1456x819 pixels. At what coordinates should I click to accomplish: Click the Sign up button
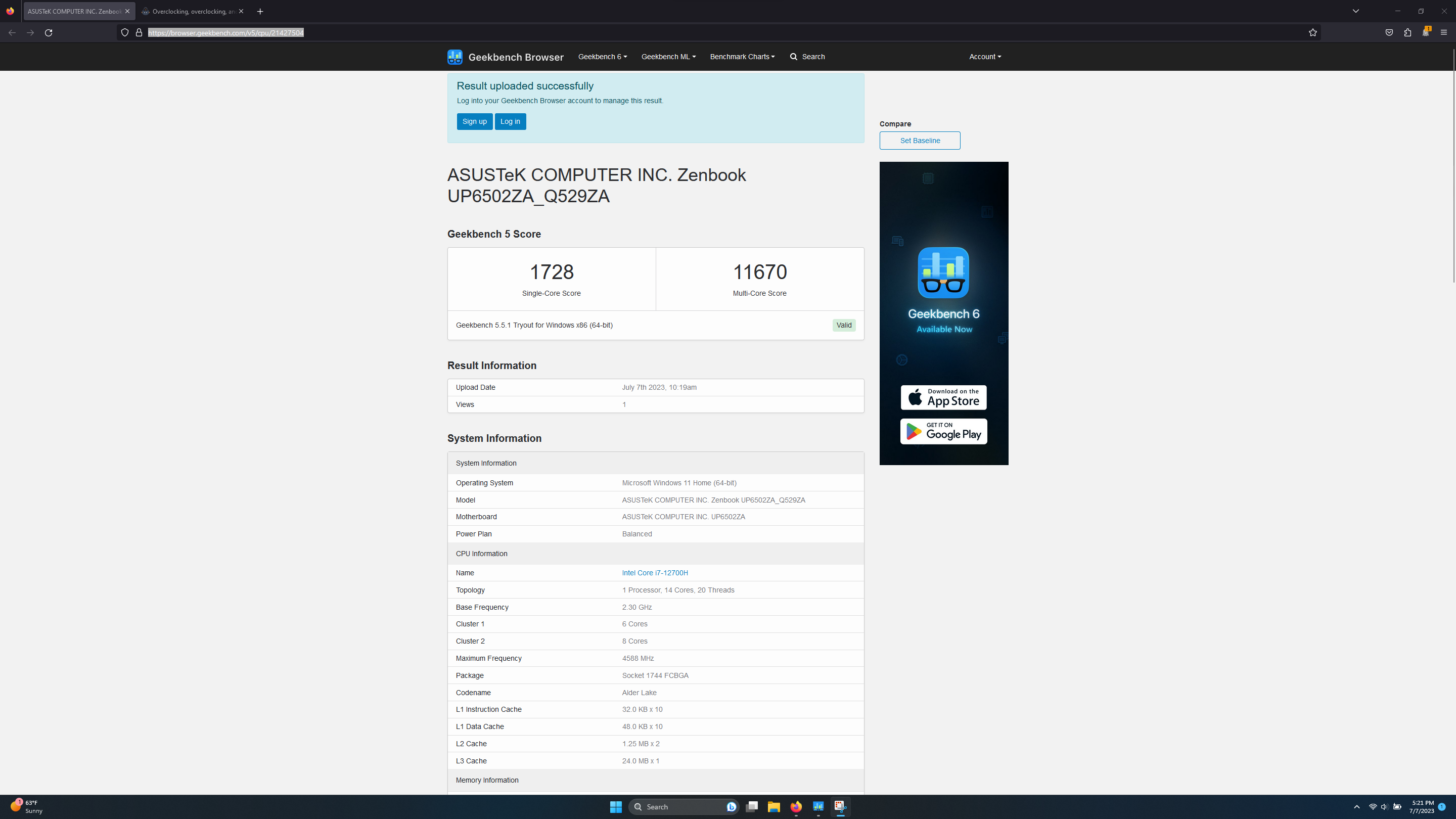coord(474,121)
